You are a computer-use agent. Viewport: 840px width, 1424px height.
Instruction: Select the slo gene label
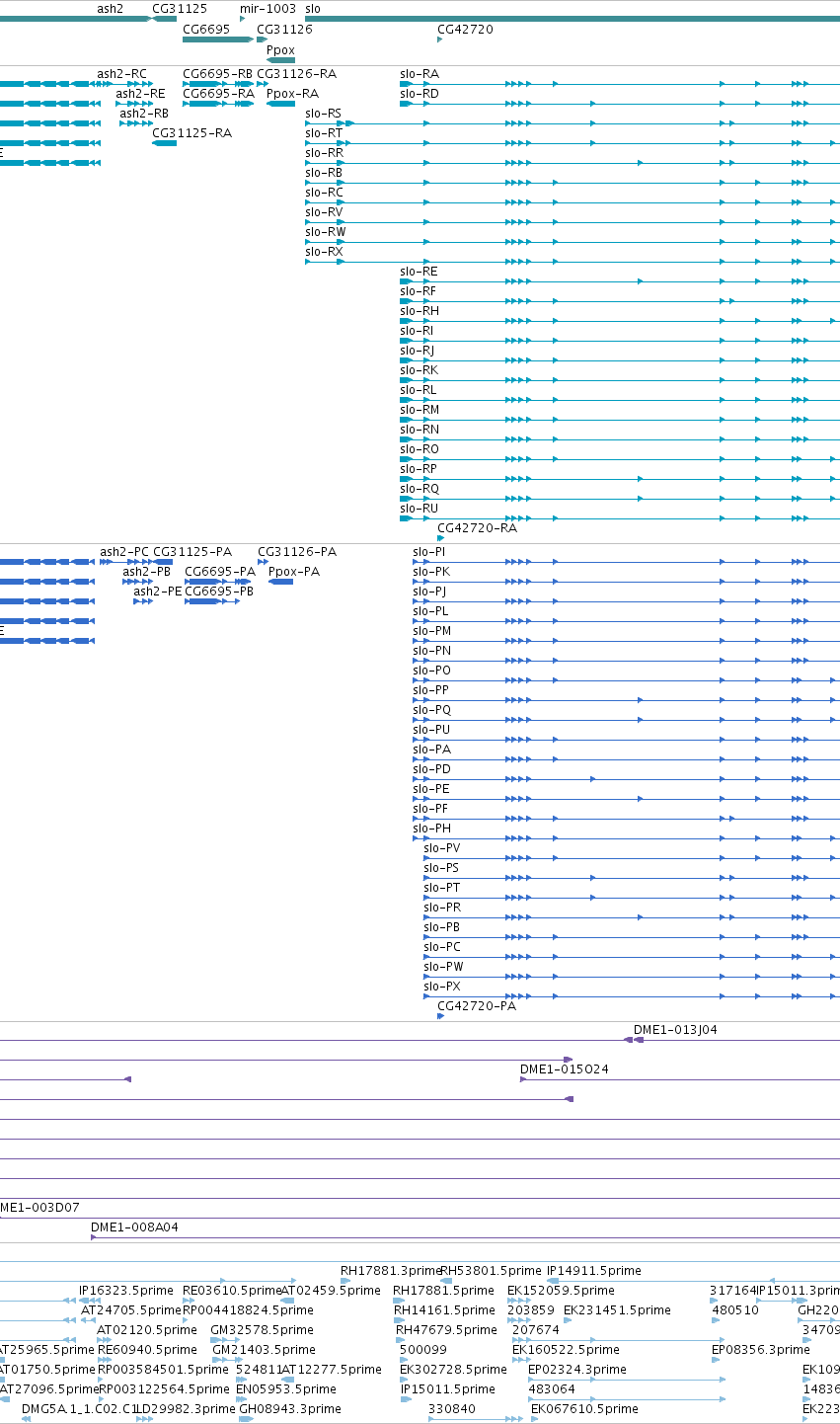pos(313,8)
